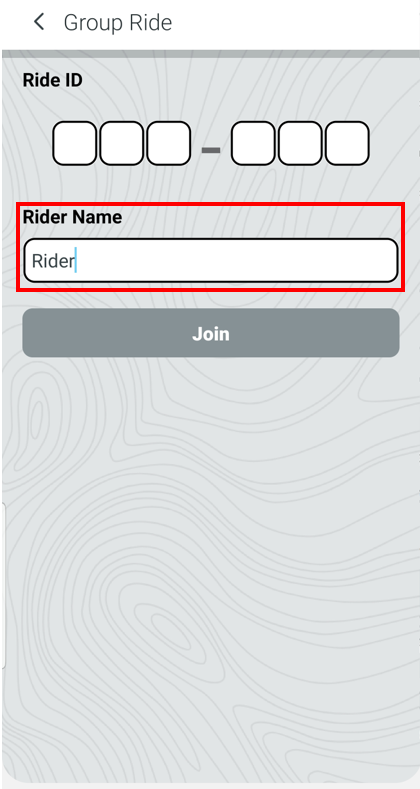Viewport: 420px width, 789px height.
Task: Focus the Rider Name text field
Action: pos(211,261)
